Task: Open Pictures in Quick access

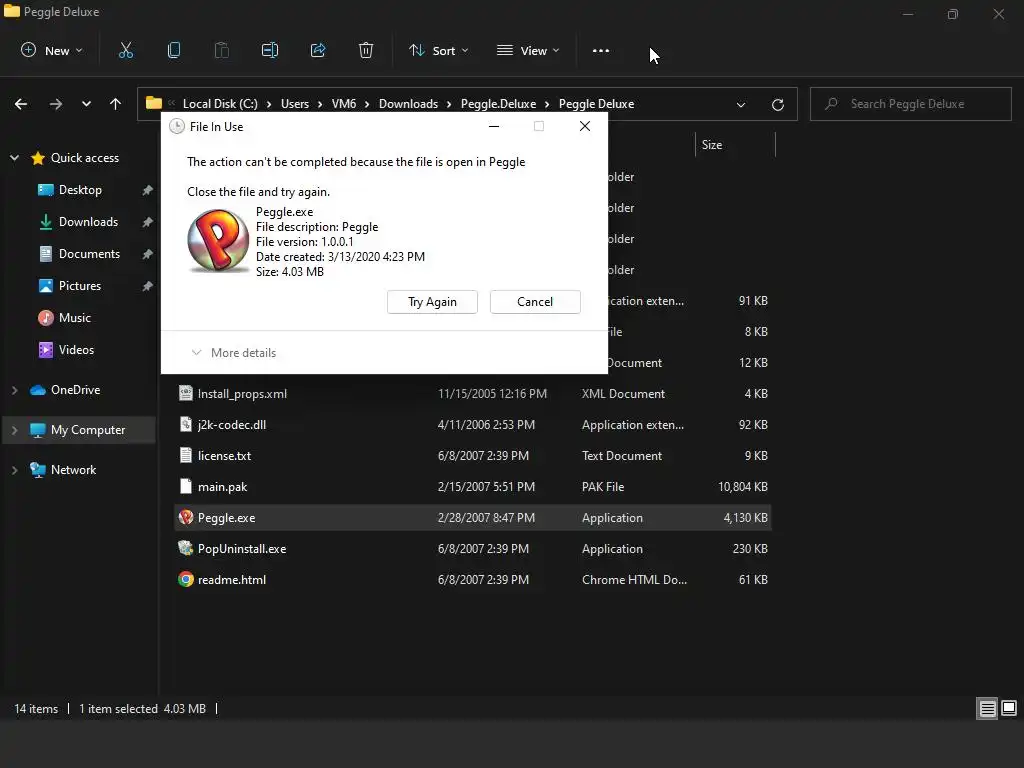Action: 80,286
